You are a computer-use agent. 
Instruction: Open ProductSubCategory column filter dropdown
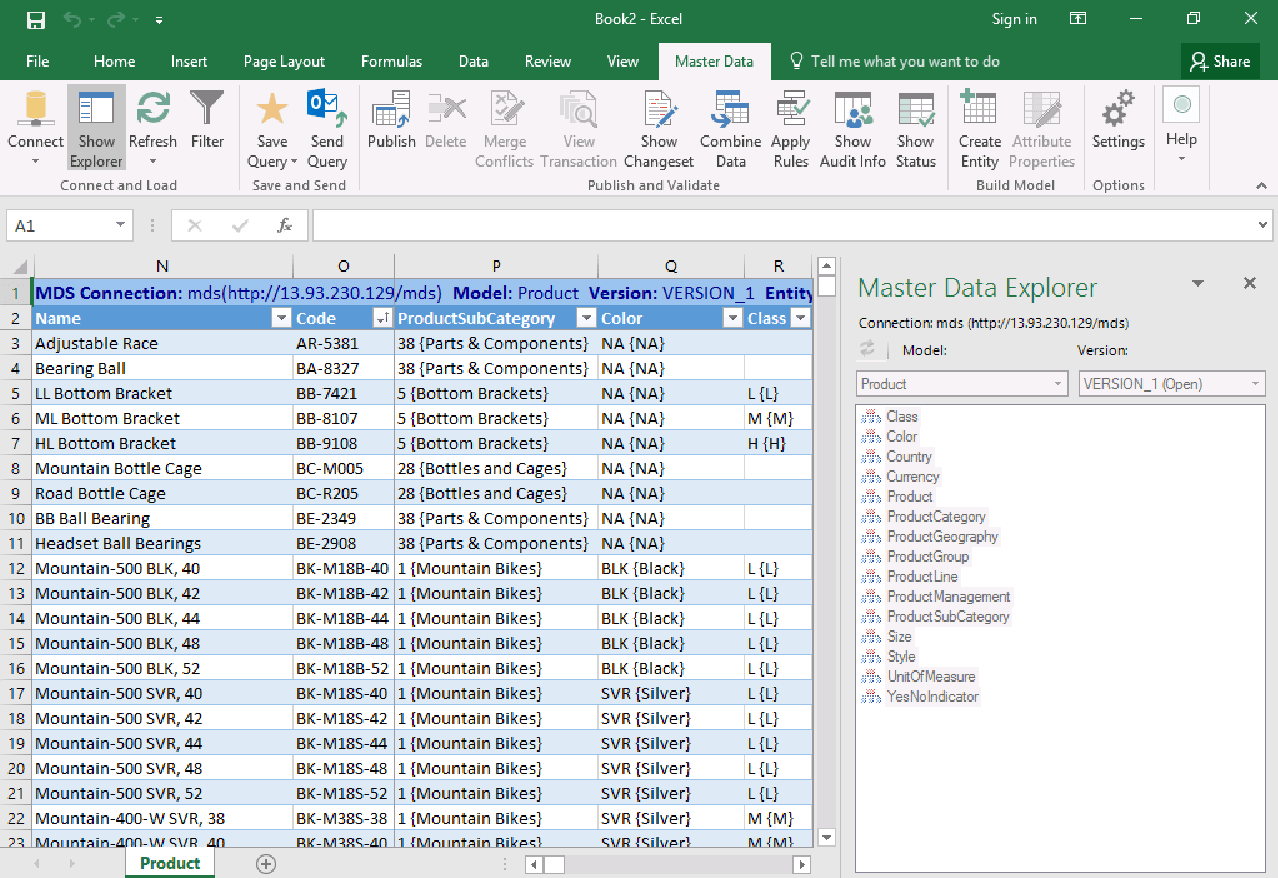click(587, 318)
